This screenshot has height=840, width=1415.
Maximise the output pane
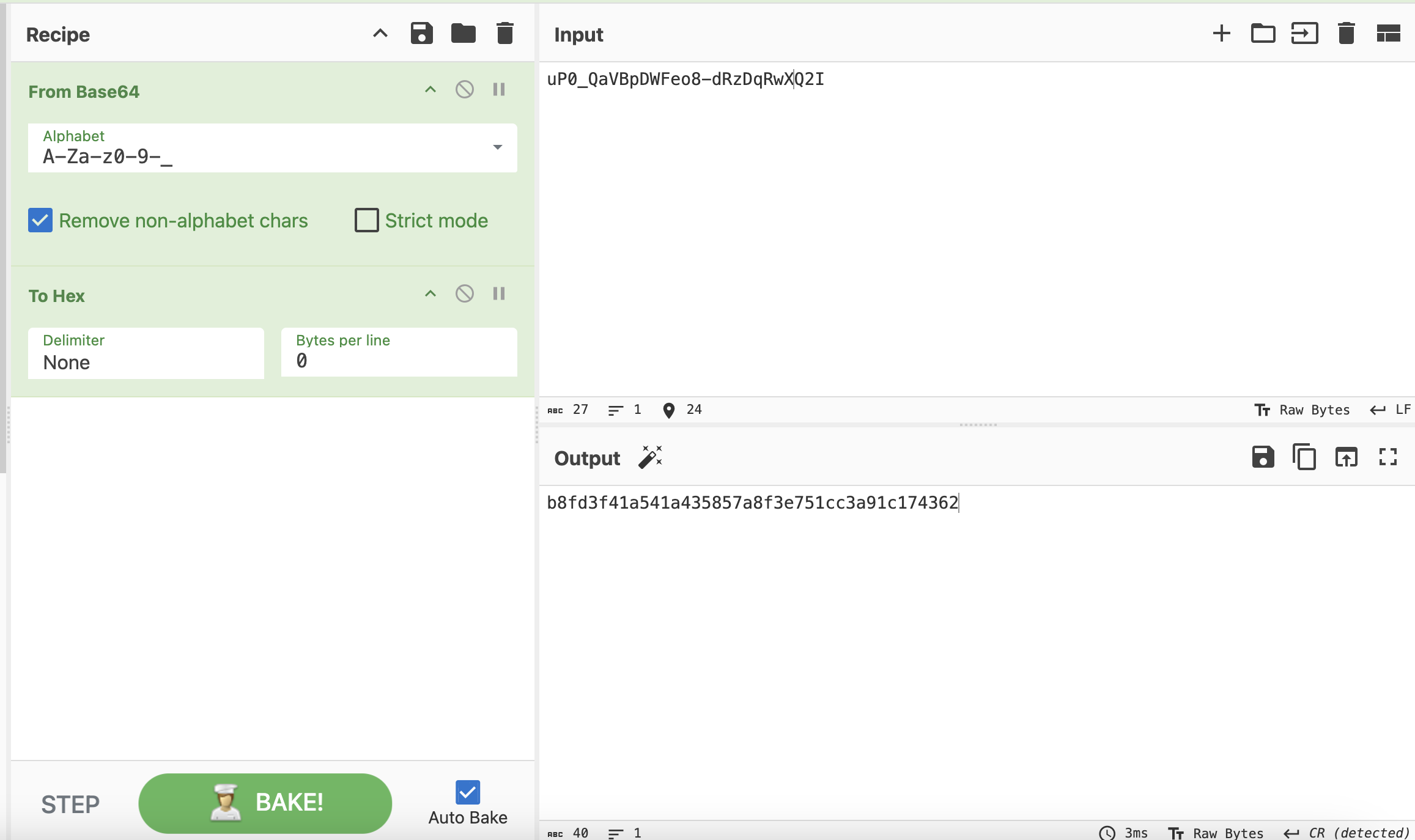(1387, 457)
